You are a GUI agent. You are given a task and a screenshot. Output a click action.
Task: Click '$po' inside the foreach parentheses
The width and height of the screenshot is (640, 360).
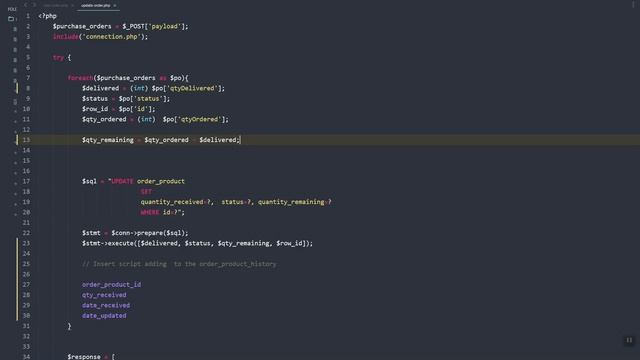(176, 78)
